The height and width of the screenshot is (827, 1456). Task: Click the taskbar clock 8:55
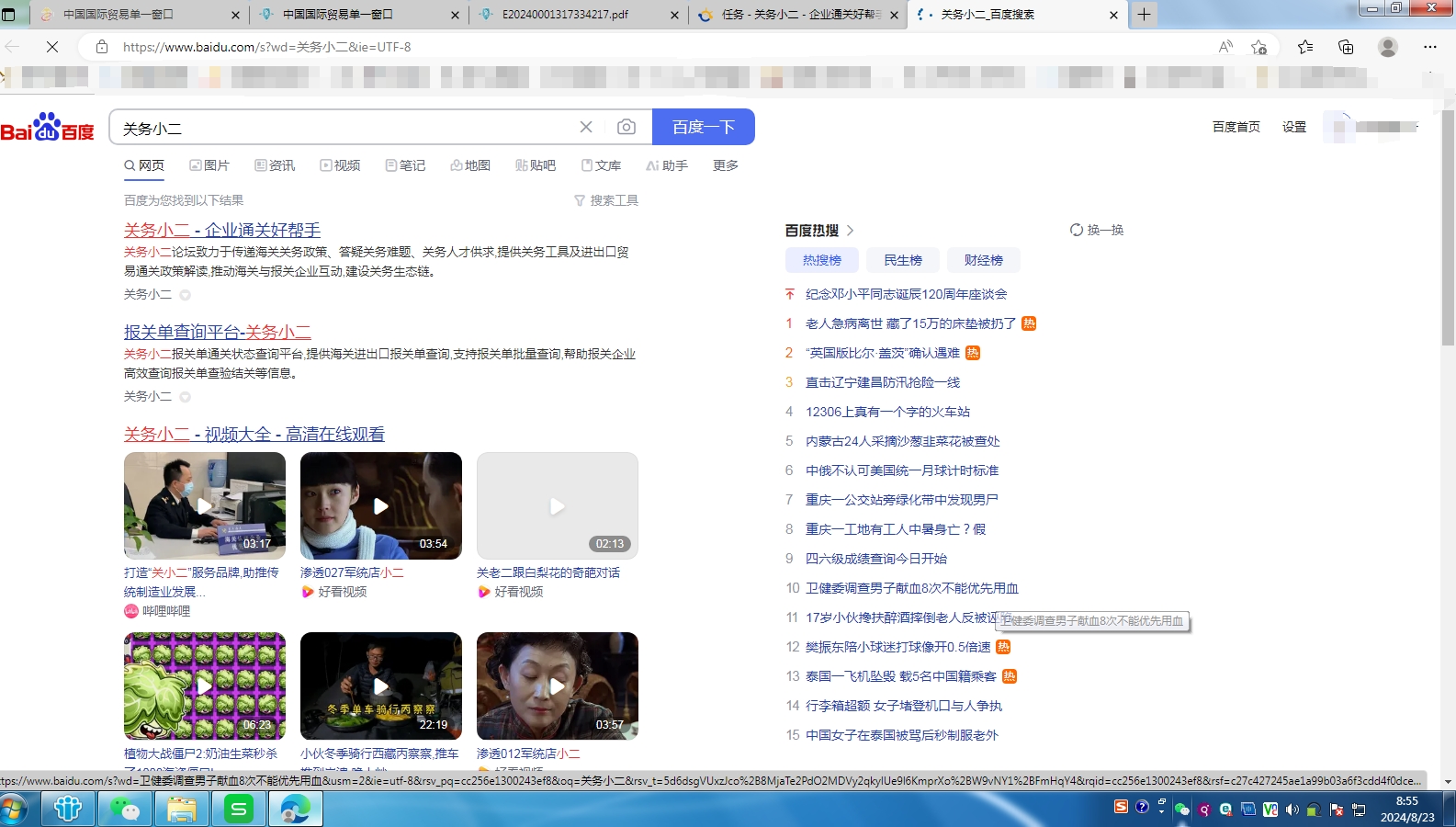pyautogui.click(x=1407, y=810)
